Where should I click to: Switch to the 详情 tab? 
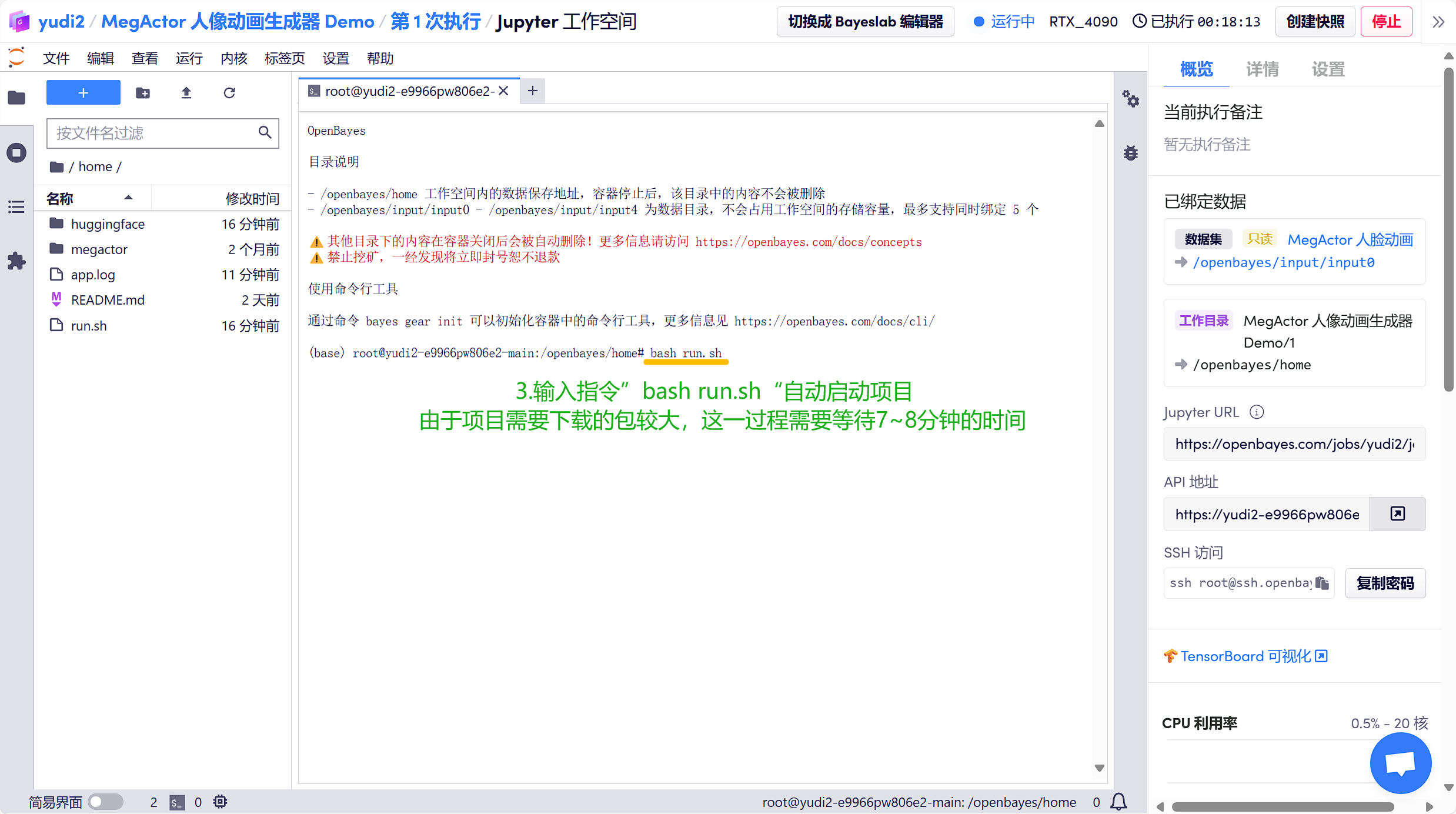click(1262, 69)
